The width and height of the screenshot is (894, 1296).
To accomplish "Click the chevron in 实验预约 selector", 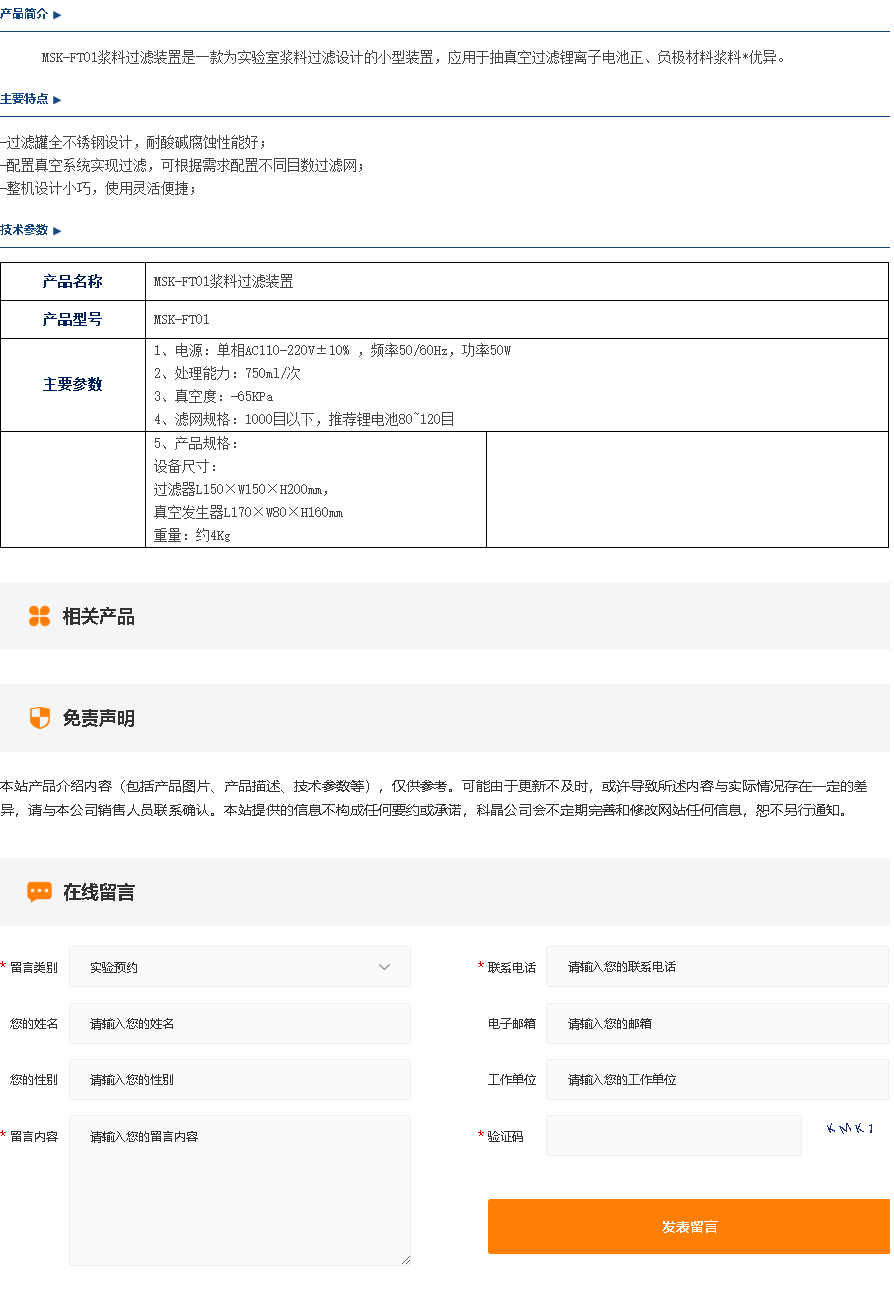I will tap(384, 967).
